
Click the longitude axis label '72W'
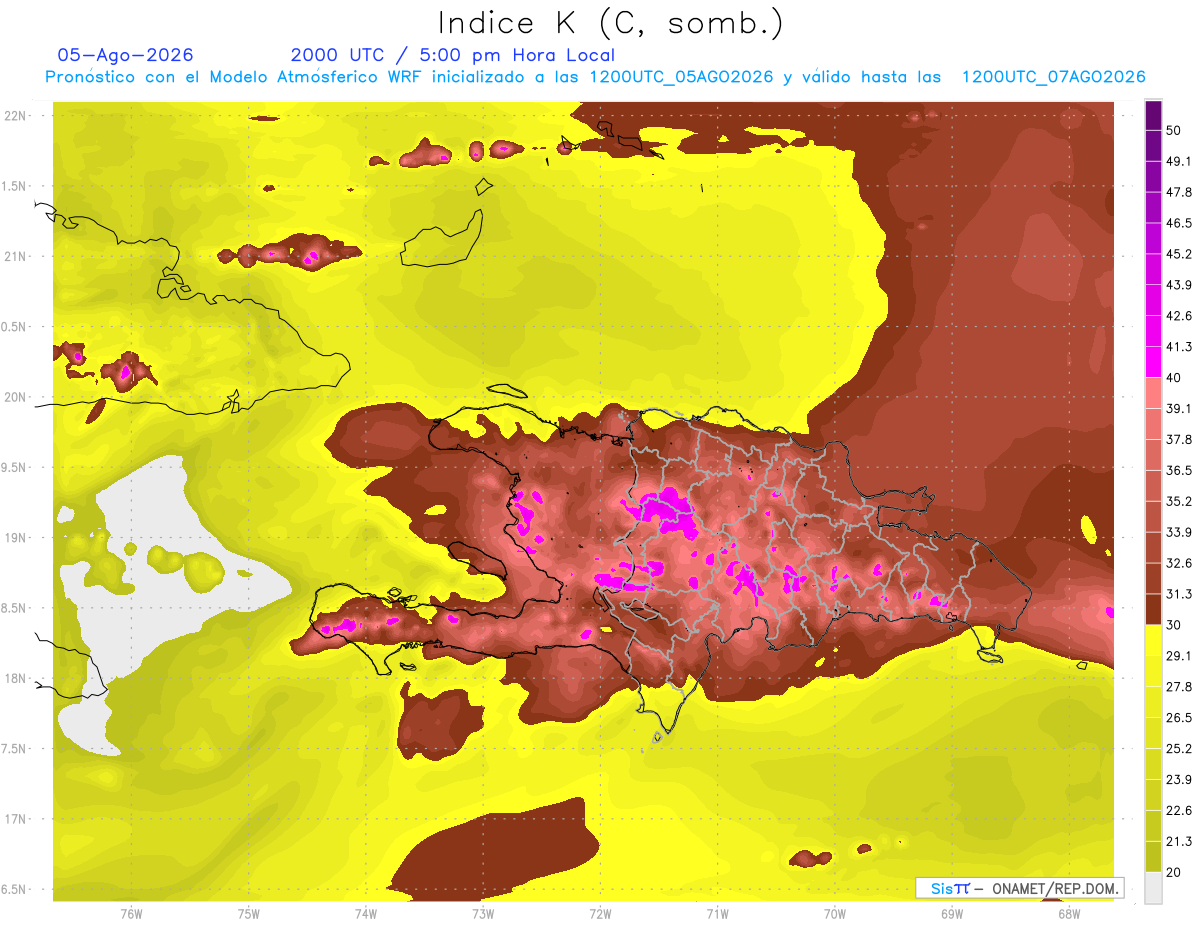(x=600, y=914)
